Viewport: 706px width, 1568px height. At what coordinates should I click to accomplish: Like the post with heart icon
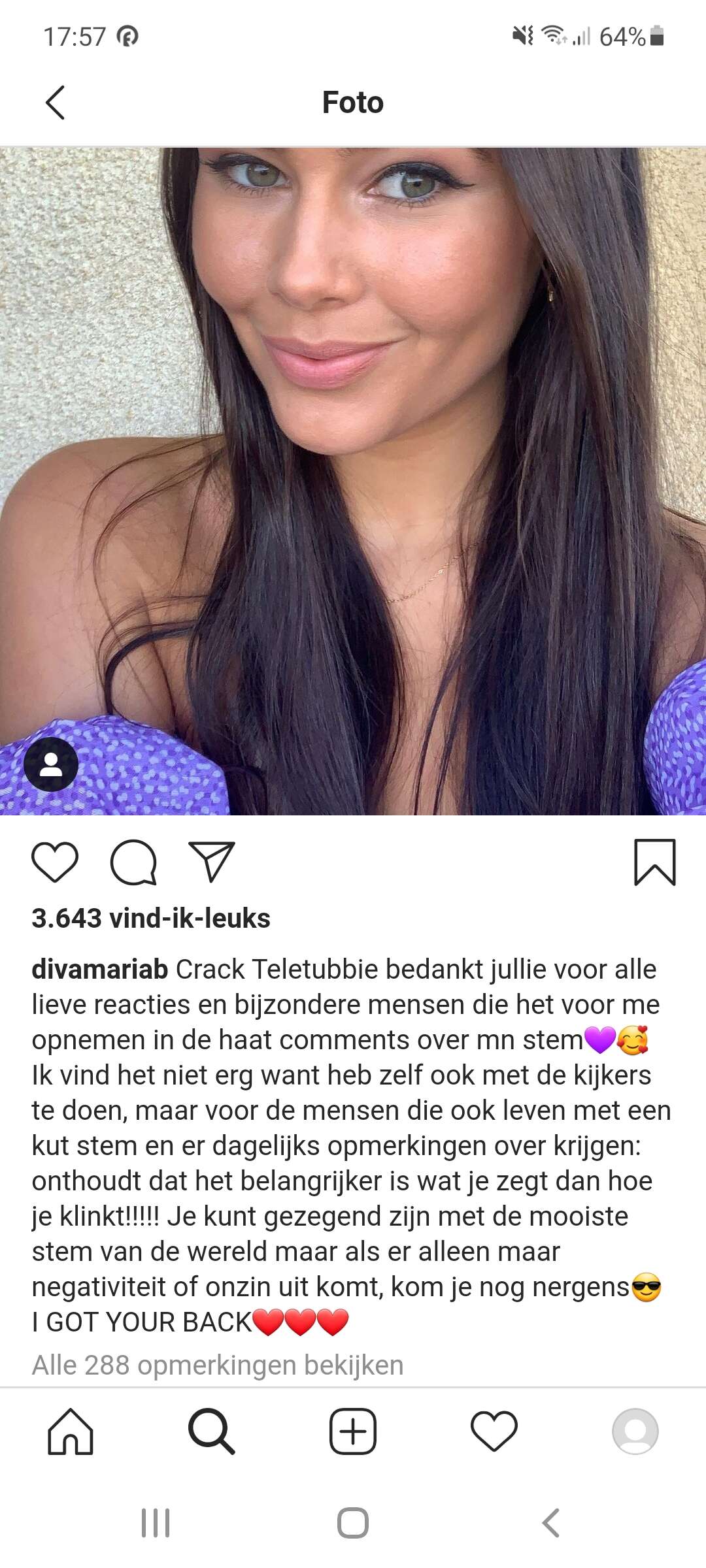55,862
